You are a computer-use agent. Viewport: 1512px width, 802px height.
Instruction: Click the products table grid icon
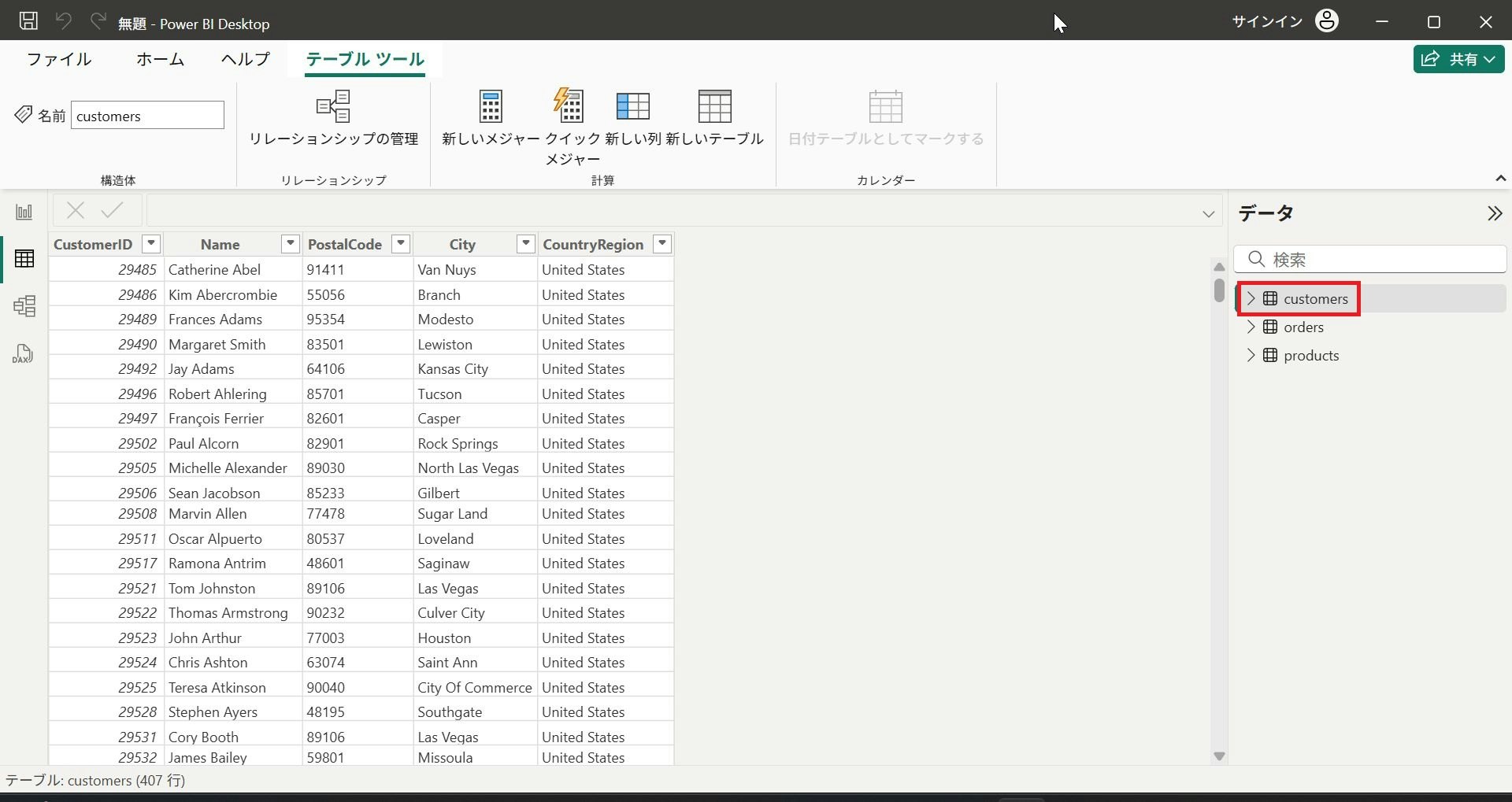pyautogui.click(x=1270, y=355)
